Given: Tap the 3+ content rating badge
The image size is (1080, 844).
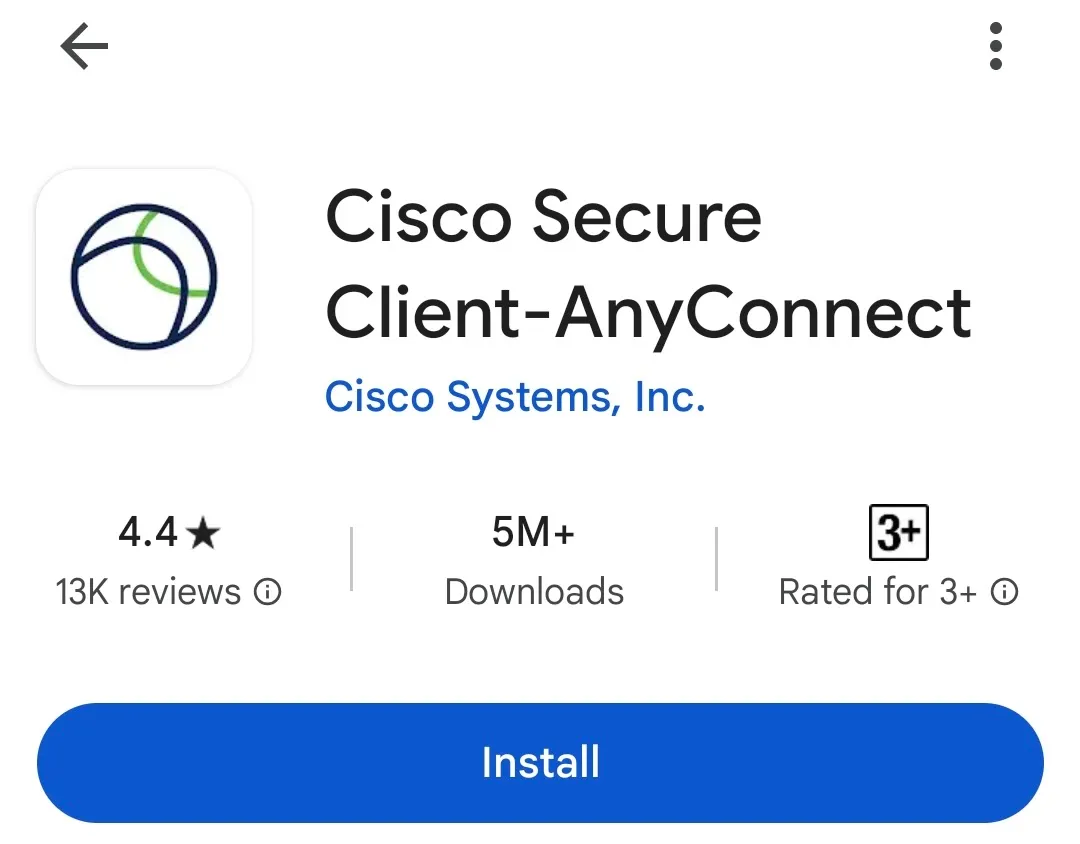Looking at the screenshot, I should tap(898, 533).
